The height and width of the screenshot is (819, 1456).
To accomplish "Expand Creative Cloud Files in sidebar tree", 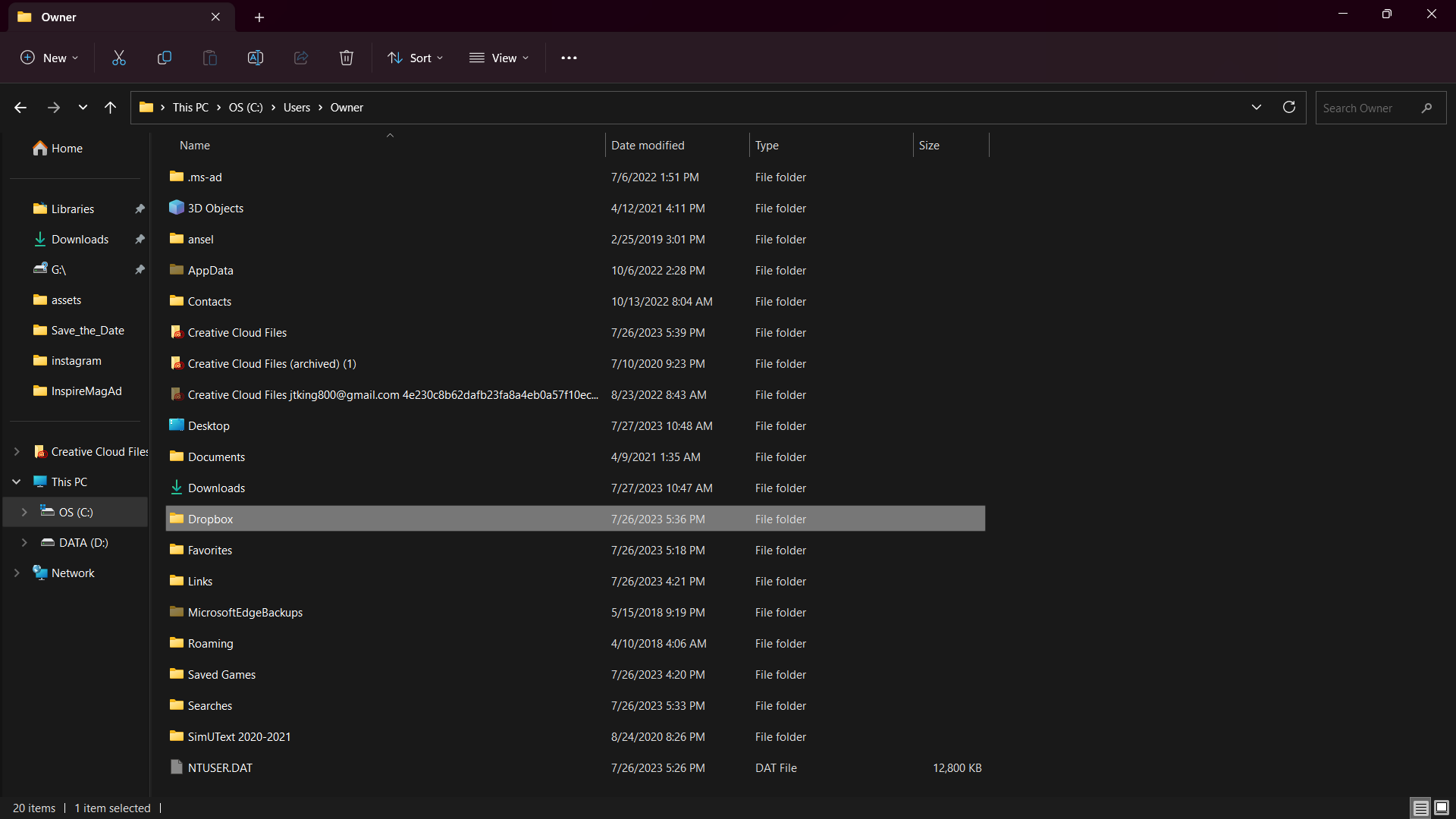I will (x=17, y=451).
